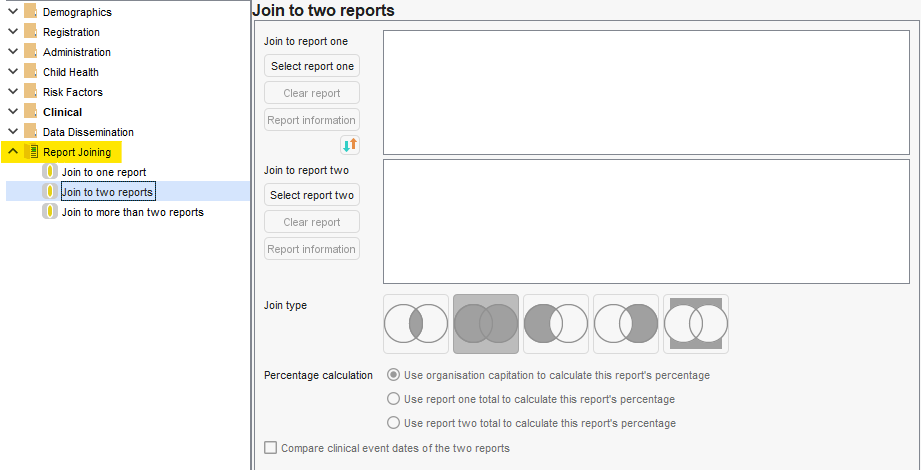The image size is (921, 470).
Task: Click the Join to one report icon
Action: [50, 172]
